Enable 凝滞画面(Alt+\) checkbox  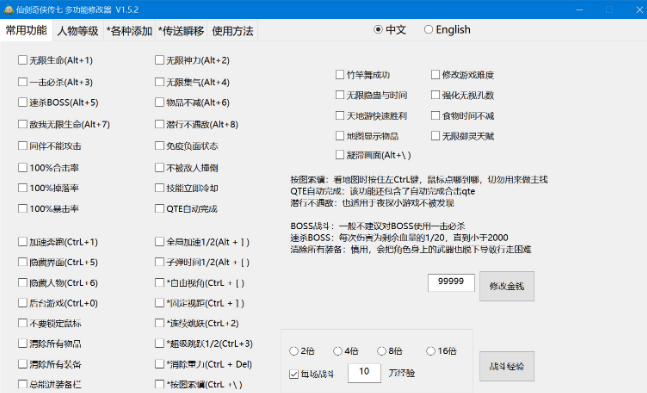coord(340,155)
